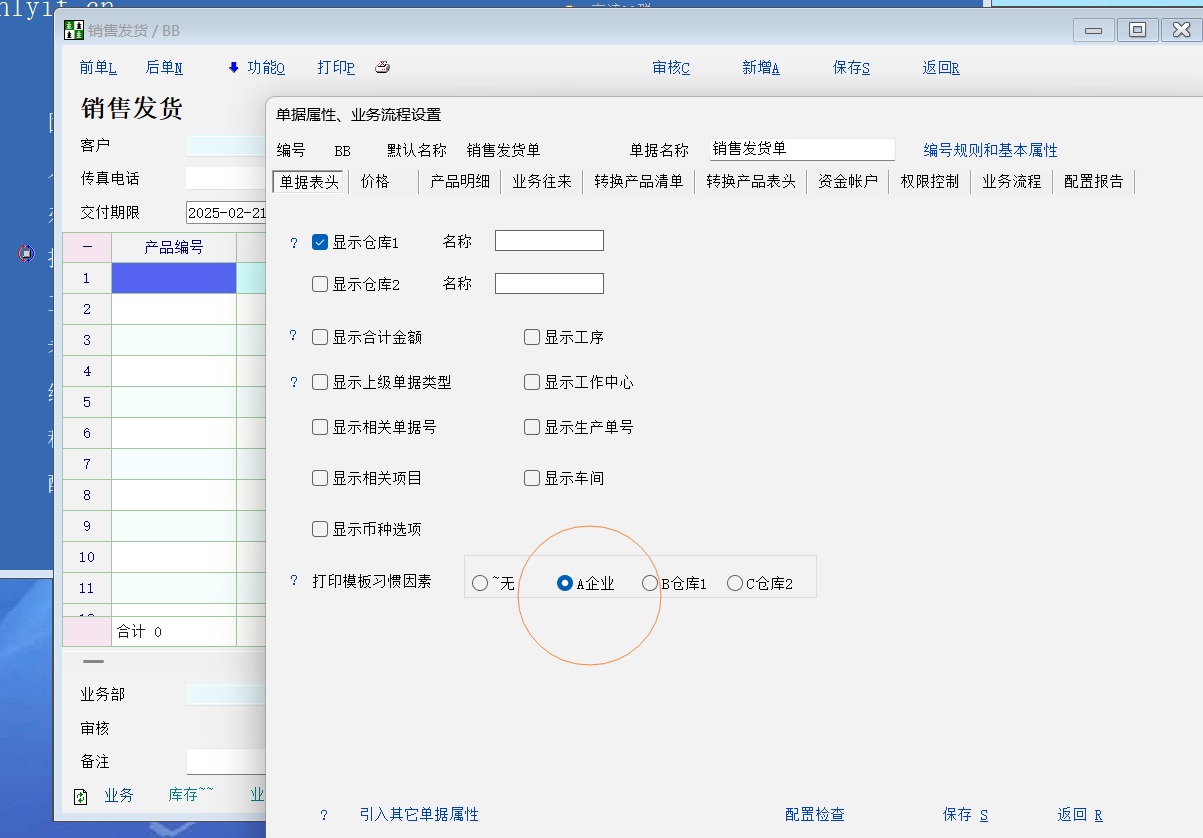Switch to the 产品明细 tab

(x=460, y=181)
